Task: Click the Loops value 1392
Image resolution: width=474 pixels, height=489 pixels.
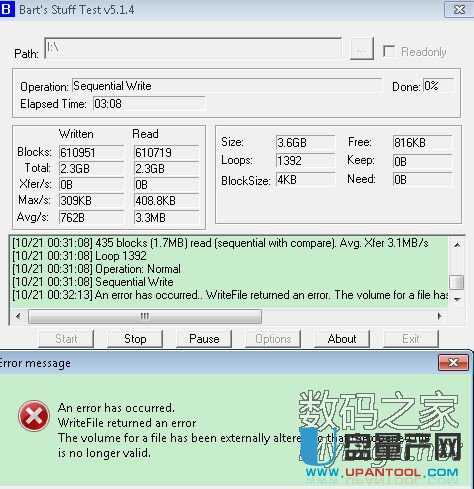Action: (x=305, y=161)
